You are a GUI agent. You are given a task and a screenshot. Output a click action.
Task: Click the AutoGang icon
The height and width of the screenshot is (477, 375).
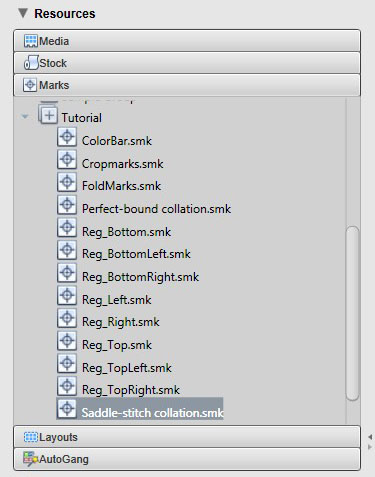(x=30, y=459)
